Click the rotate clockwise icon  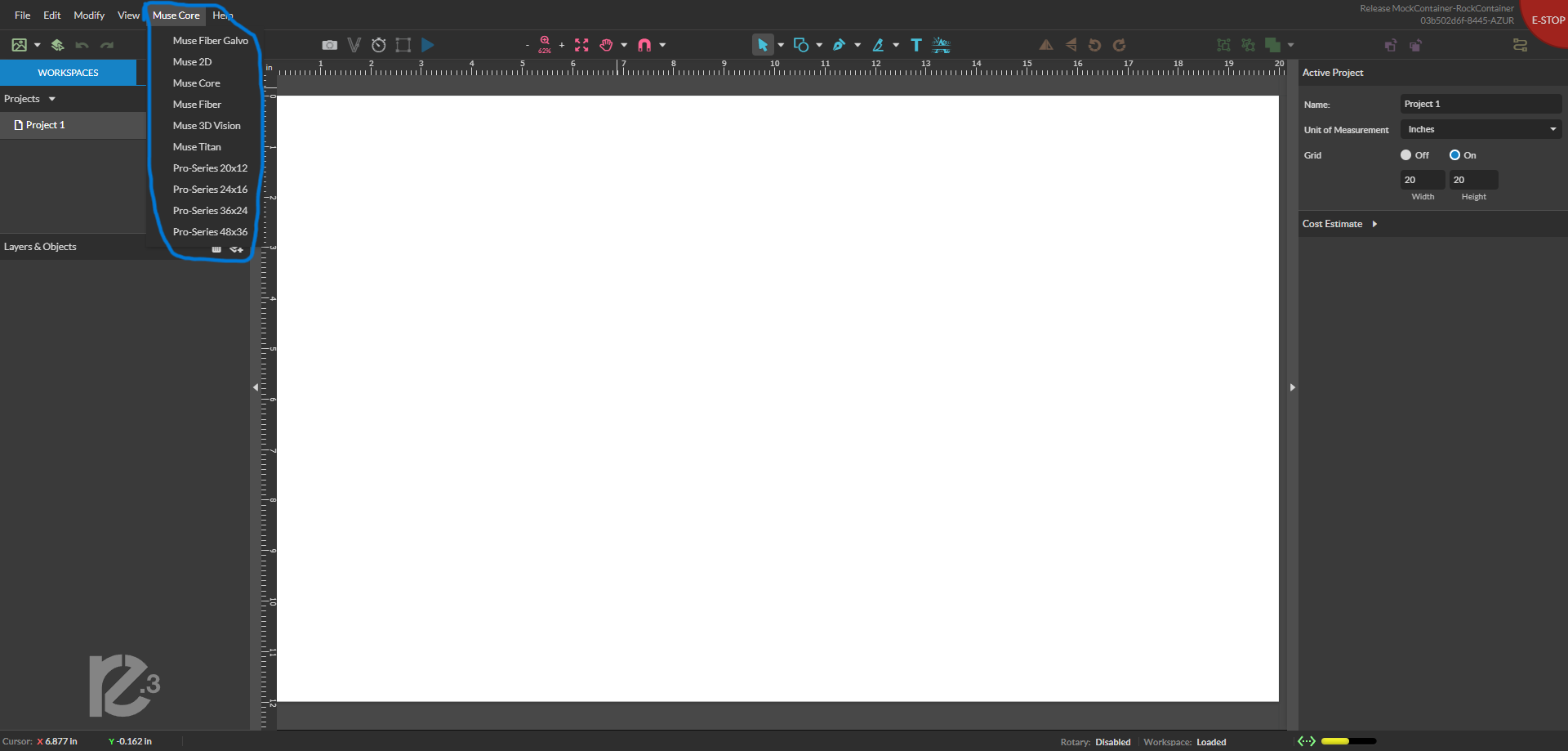click(1120, 45)
